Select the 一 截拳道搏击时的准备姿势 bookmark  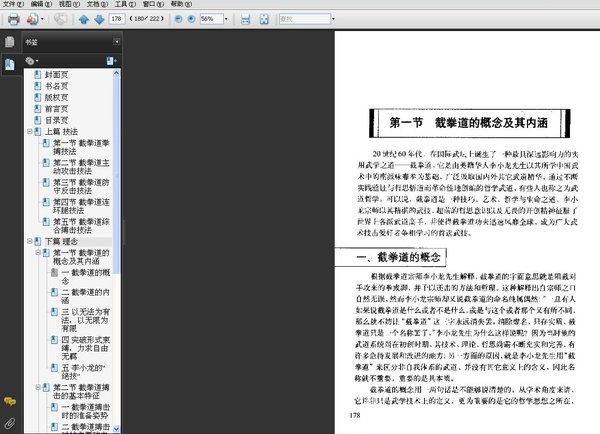coord(86,411)
